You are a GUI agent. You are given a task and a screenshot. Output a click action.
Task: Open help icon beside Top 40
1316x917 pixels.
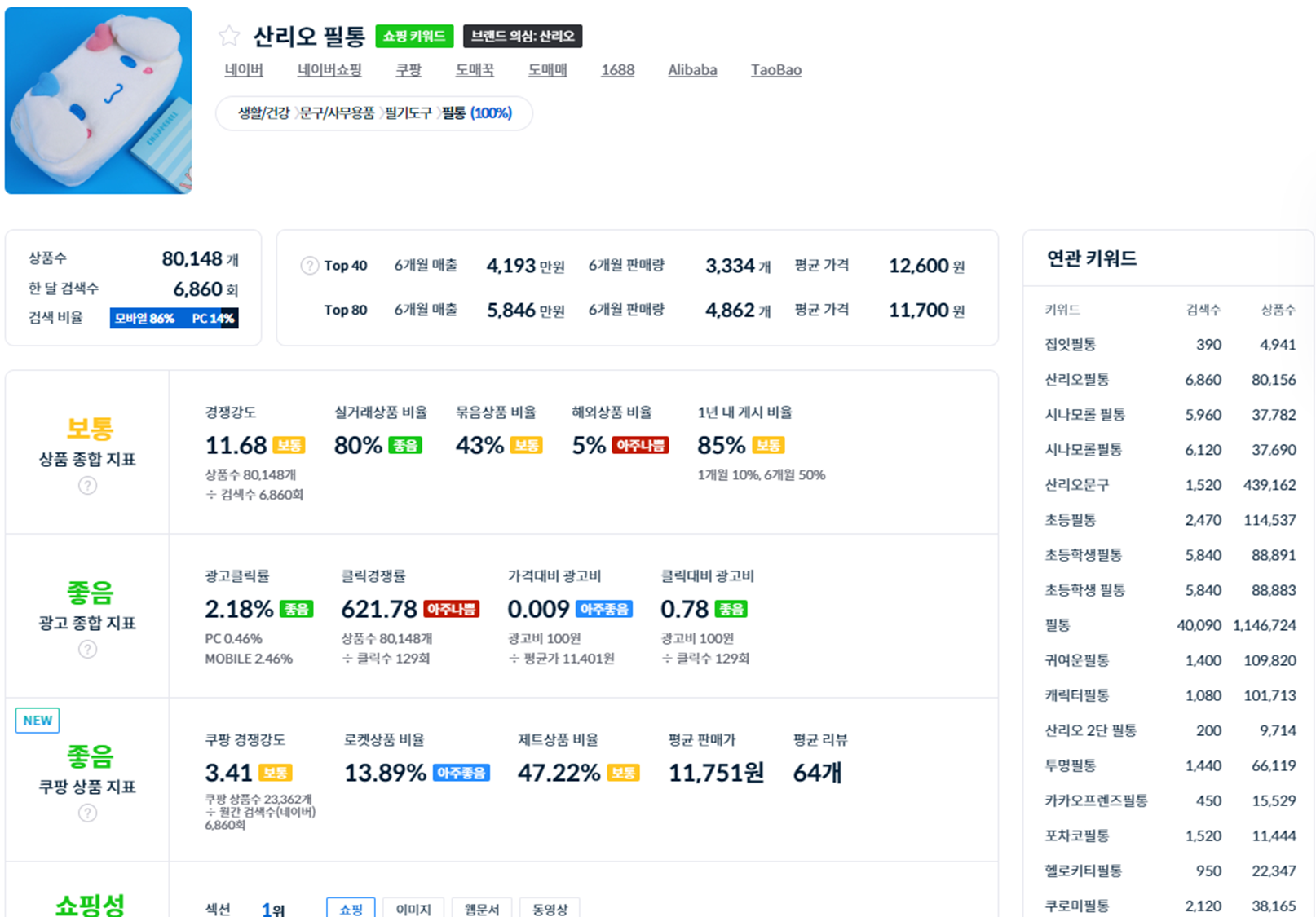pyautogui.click(x=310, y=266)
